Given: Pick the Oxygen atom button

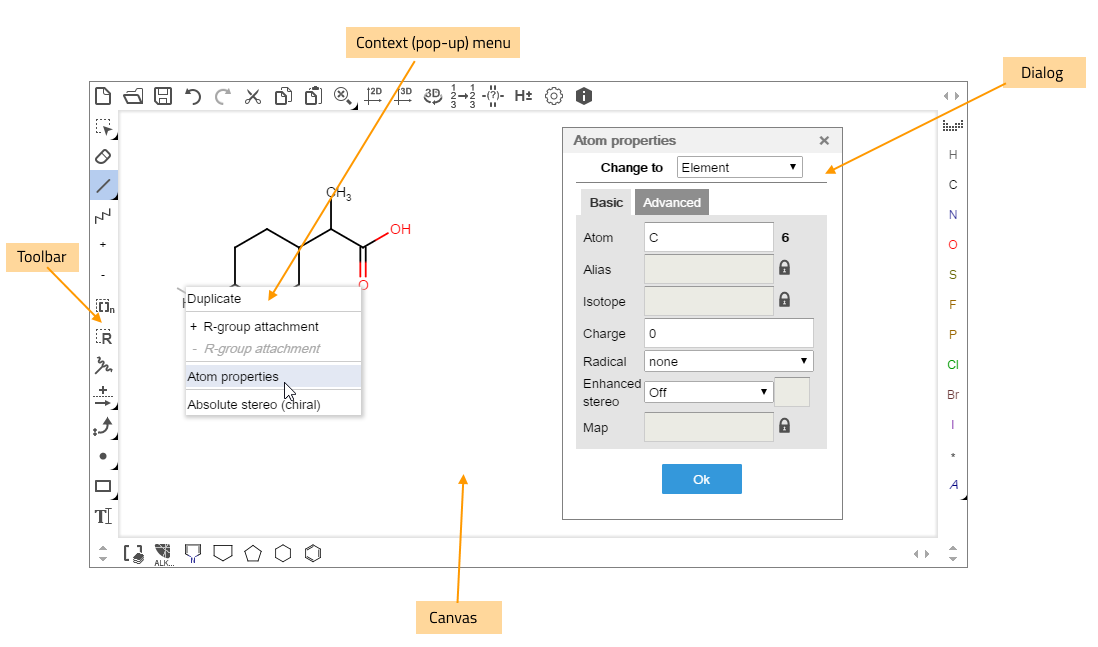Looking at the screenshot, I should tap(953, 245).
